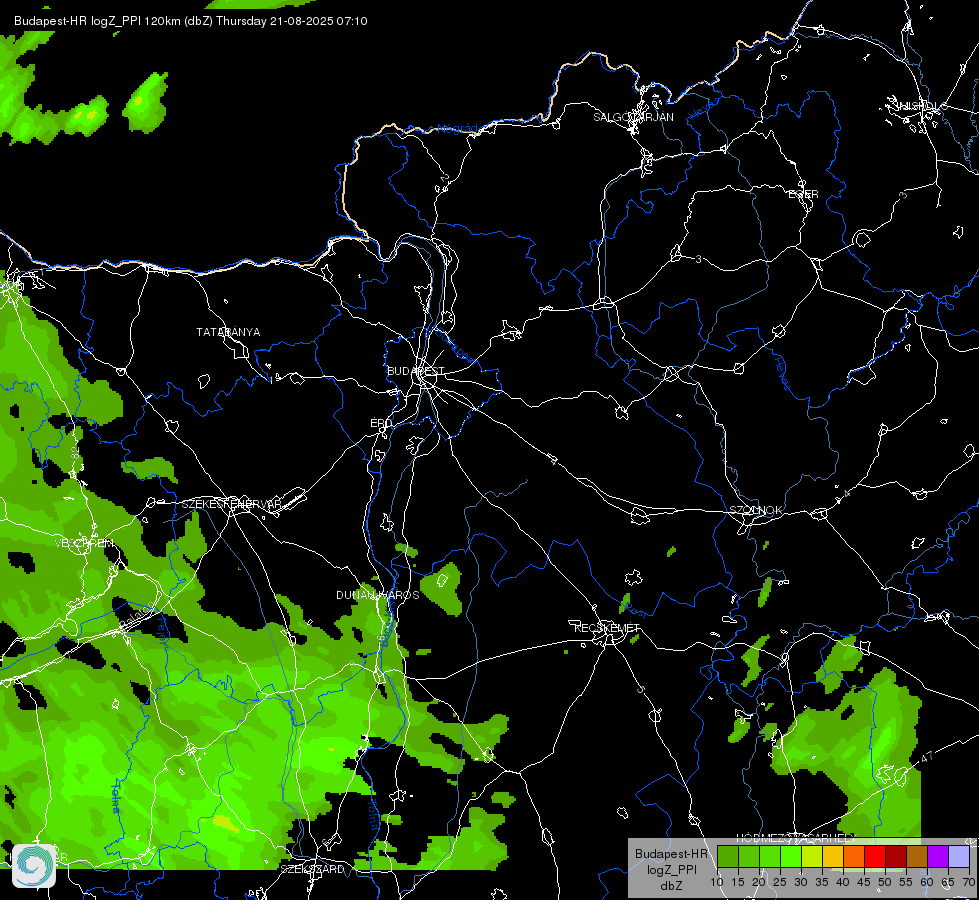Select the 25-30 dBZ bright green legend swatch

[x=790, y=856]
